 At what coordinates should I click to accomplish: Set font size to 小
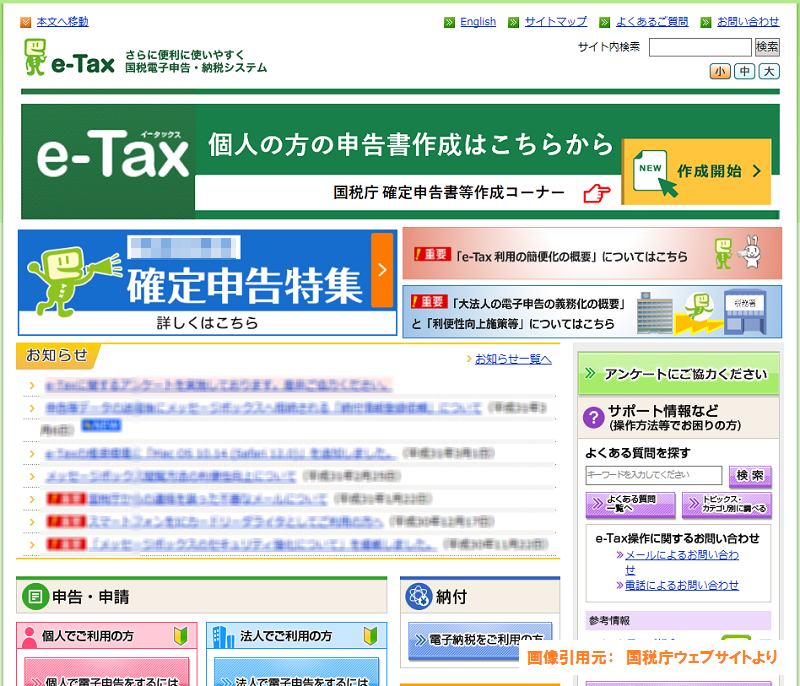coord(720,71)
